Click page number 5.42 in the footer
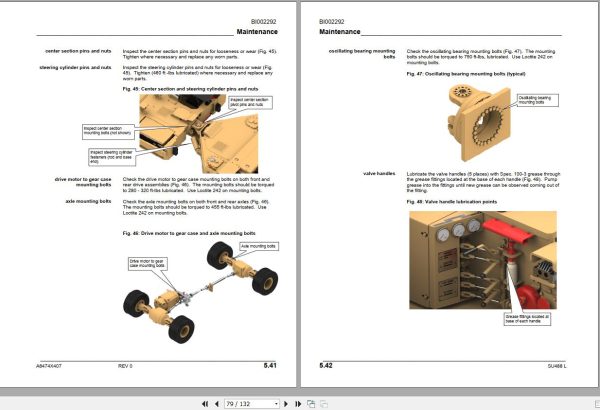This screenshot has height=410, width=600. coord(326,366)
